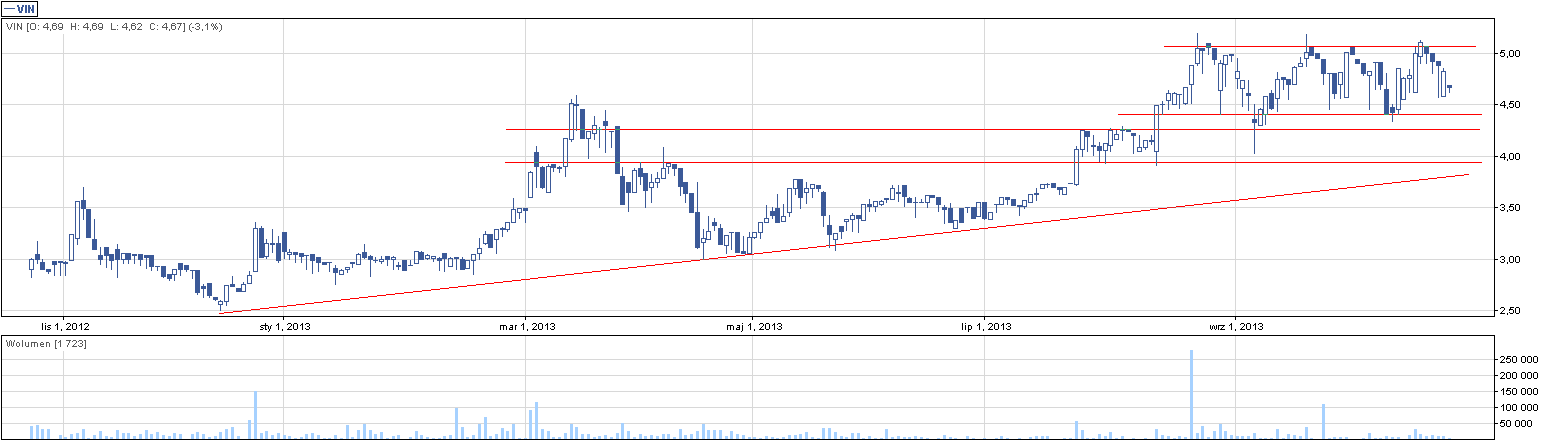Click the 'mar 1, 2013' date label
1542x442 pixels.
coord(527,326)
